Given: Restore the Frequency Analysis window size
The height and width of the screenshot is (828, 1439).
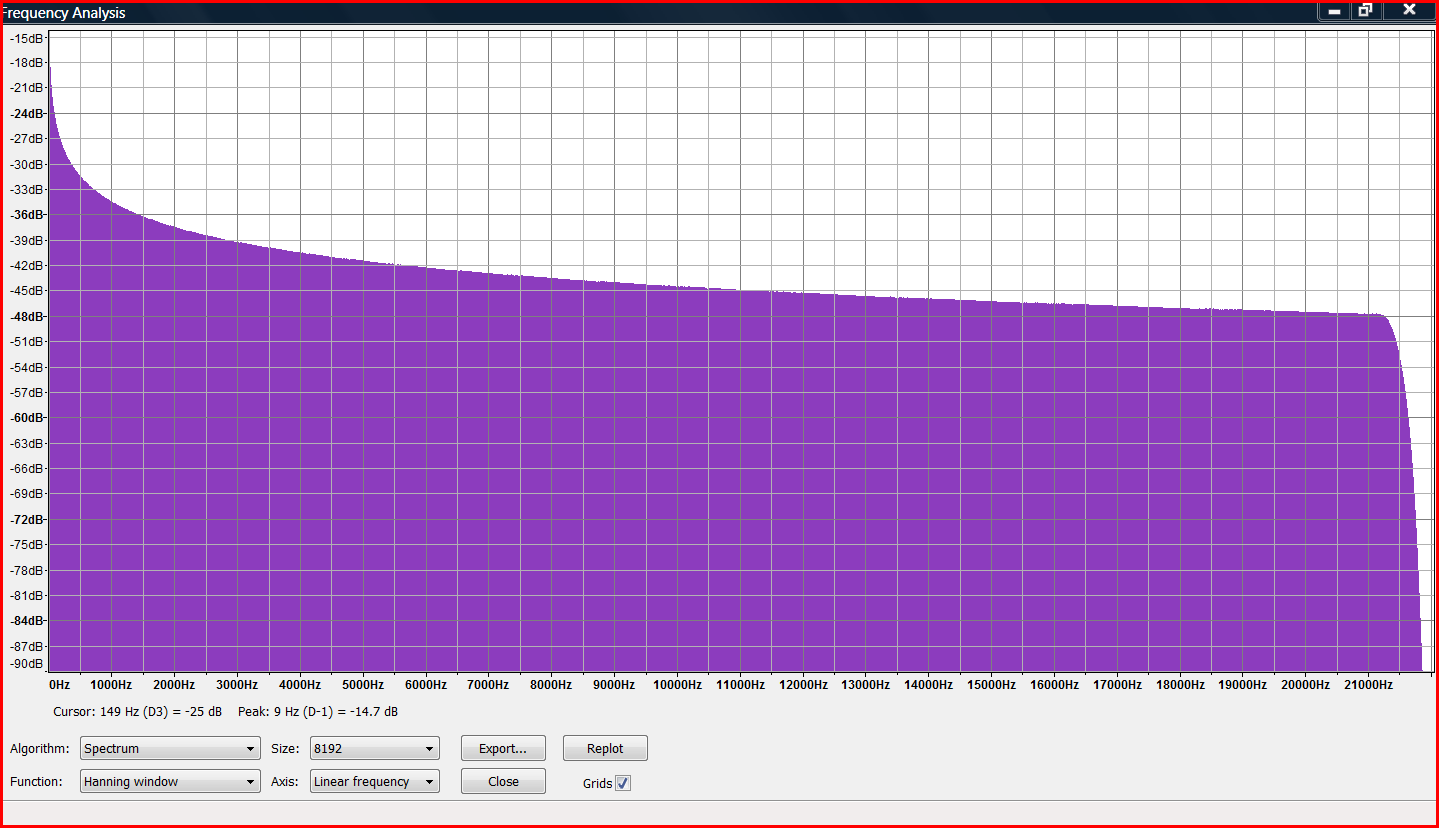Looking at the screenshot, I should (x=1365, y=11).
